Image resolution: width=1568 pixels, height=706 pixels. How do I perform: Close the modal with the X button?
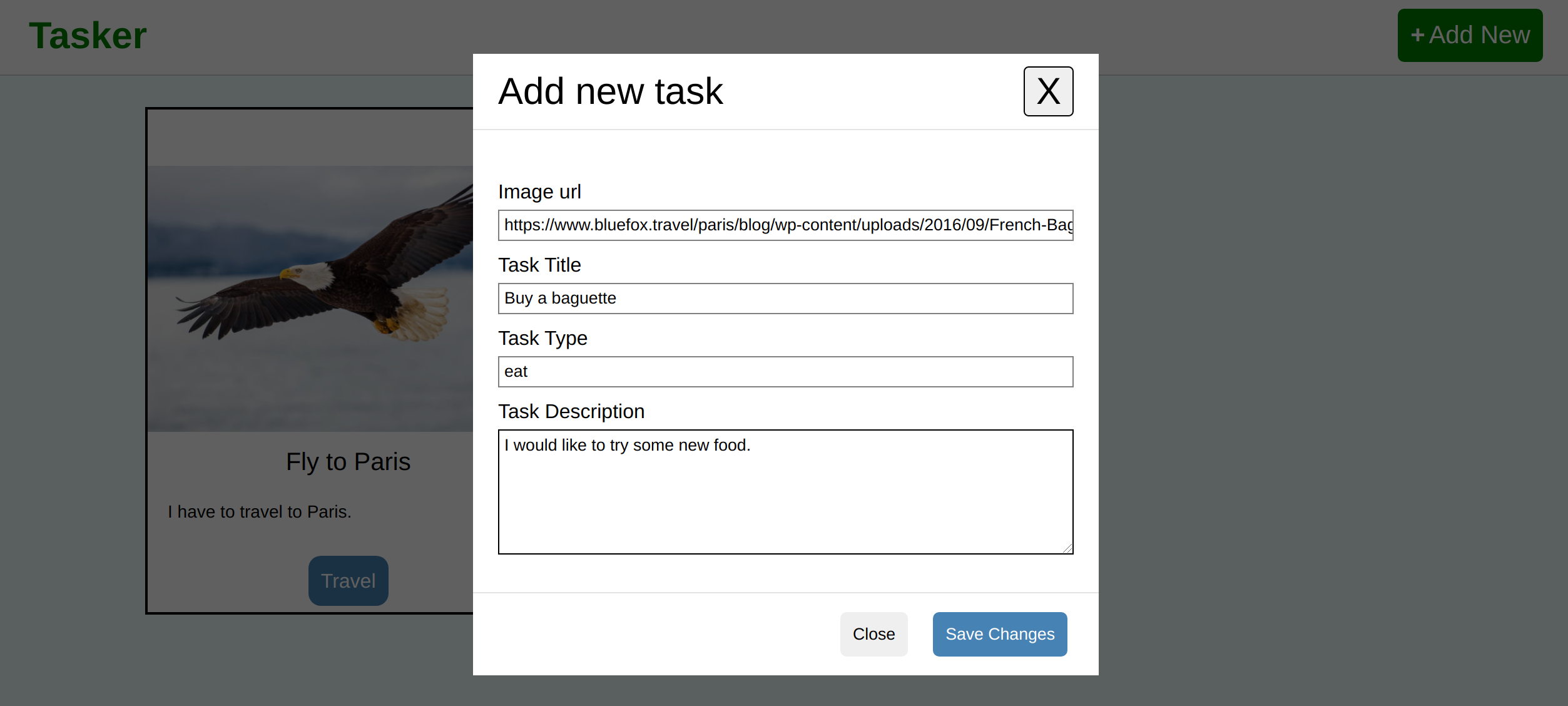pyautogui.click(x=1048, y=91)
